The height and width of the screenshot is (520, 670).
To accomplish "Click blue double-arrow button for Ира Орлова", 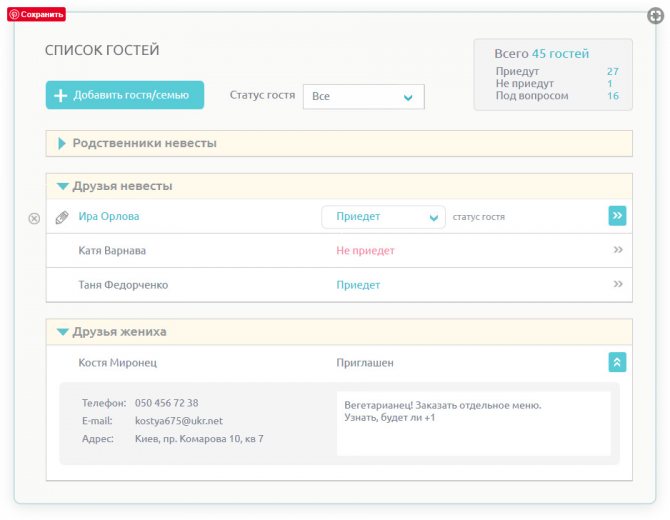I will 617,216.
